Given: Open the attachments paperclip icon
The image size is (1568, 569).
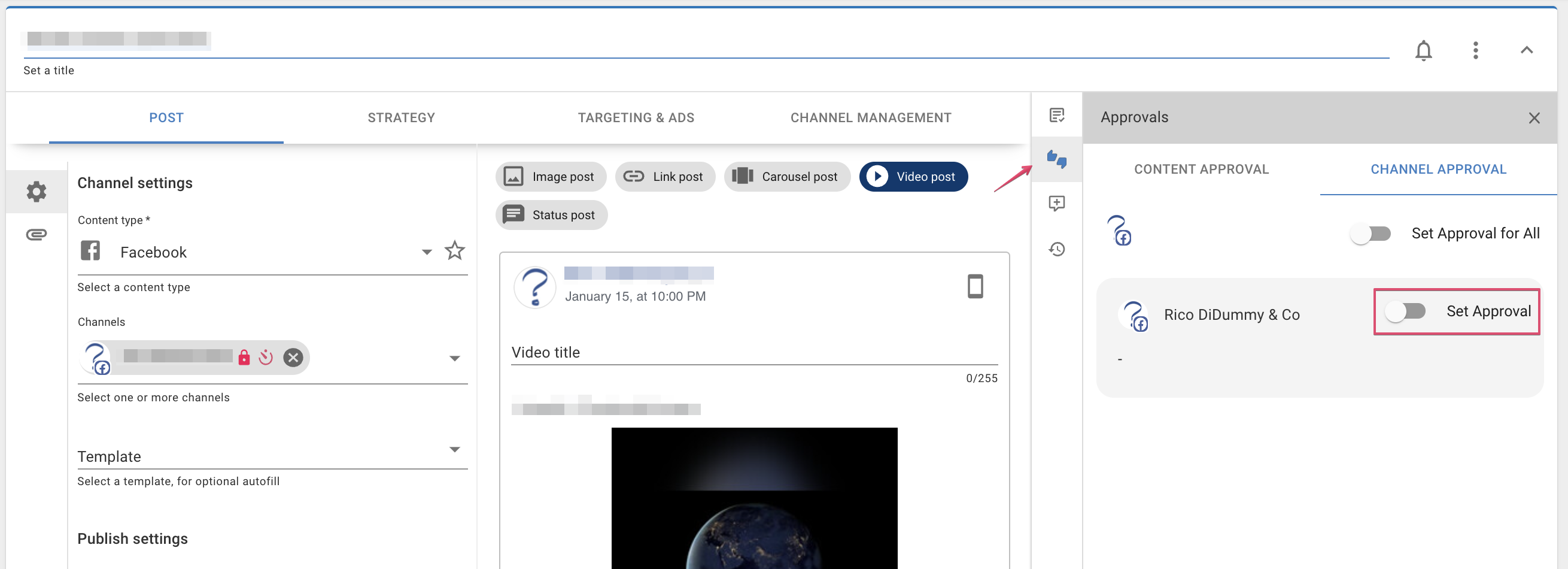Looking at the screenshot, I should tap(37, 235).
